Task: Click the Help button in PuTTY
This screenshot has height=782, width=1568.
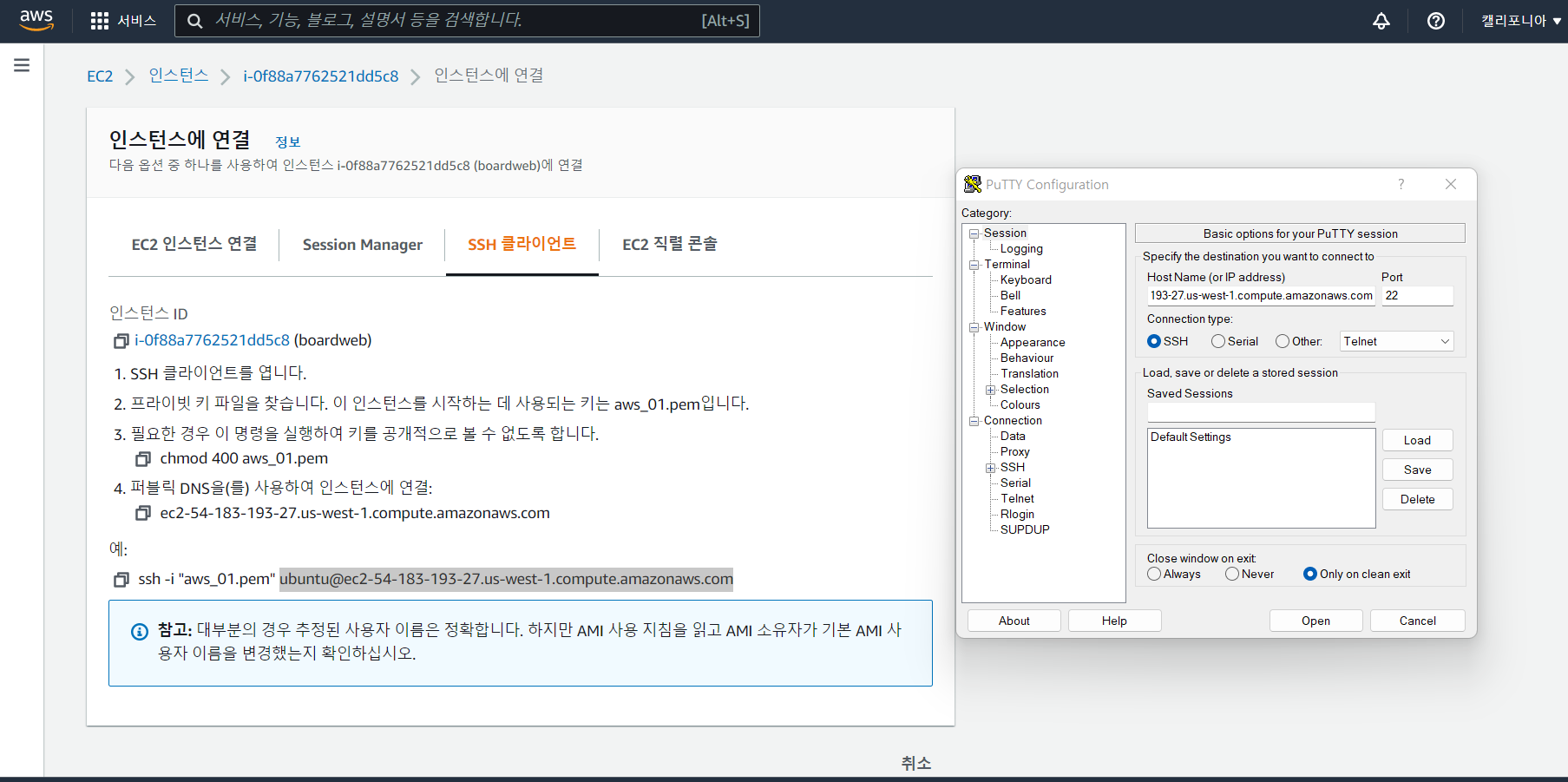Action: pos(1115,621)
